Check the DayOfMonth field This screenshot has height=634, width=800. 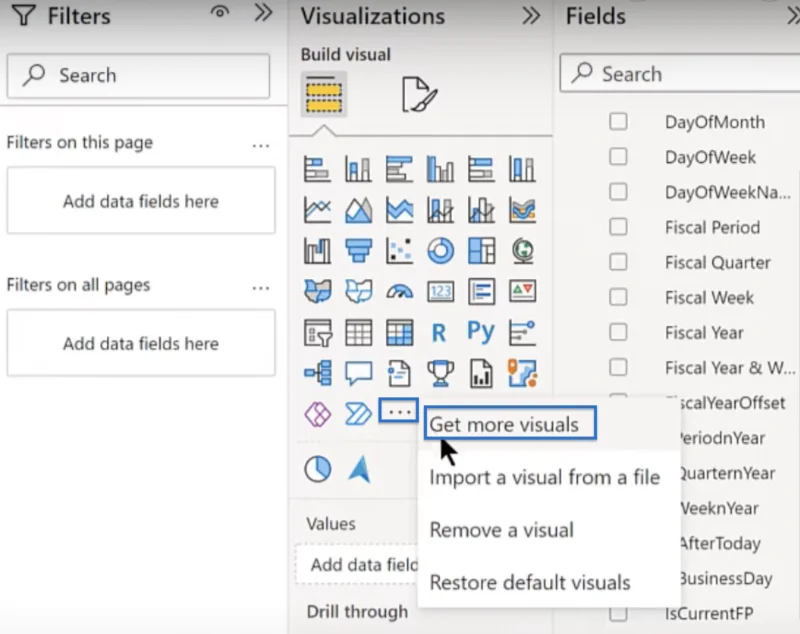click(x=618, y=122)
